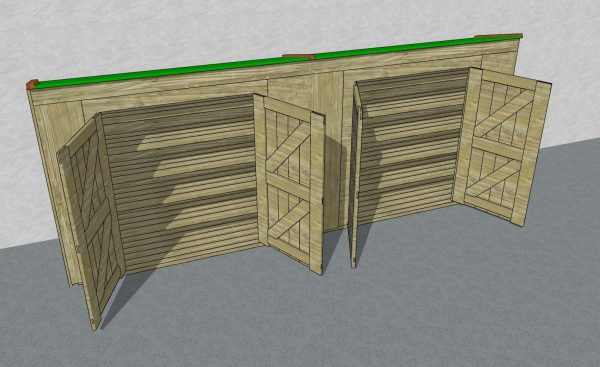Screen dimensions: 600x367
Task: Click the orange cap at roof's center
Action: [x=298, y=57]
